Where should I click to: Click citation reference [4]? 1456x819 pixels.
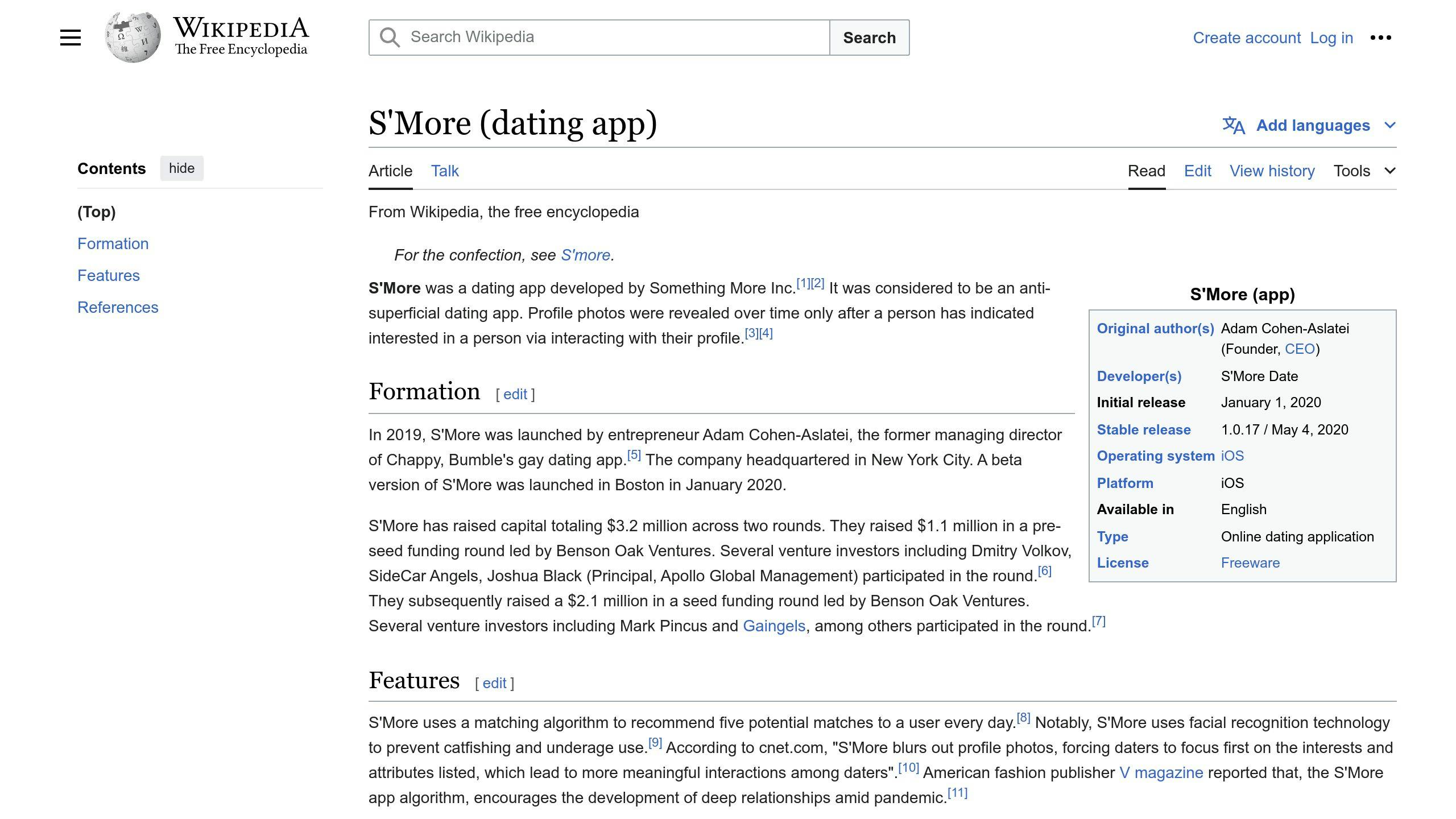point(766,333)
